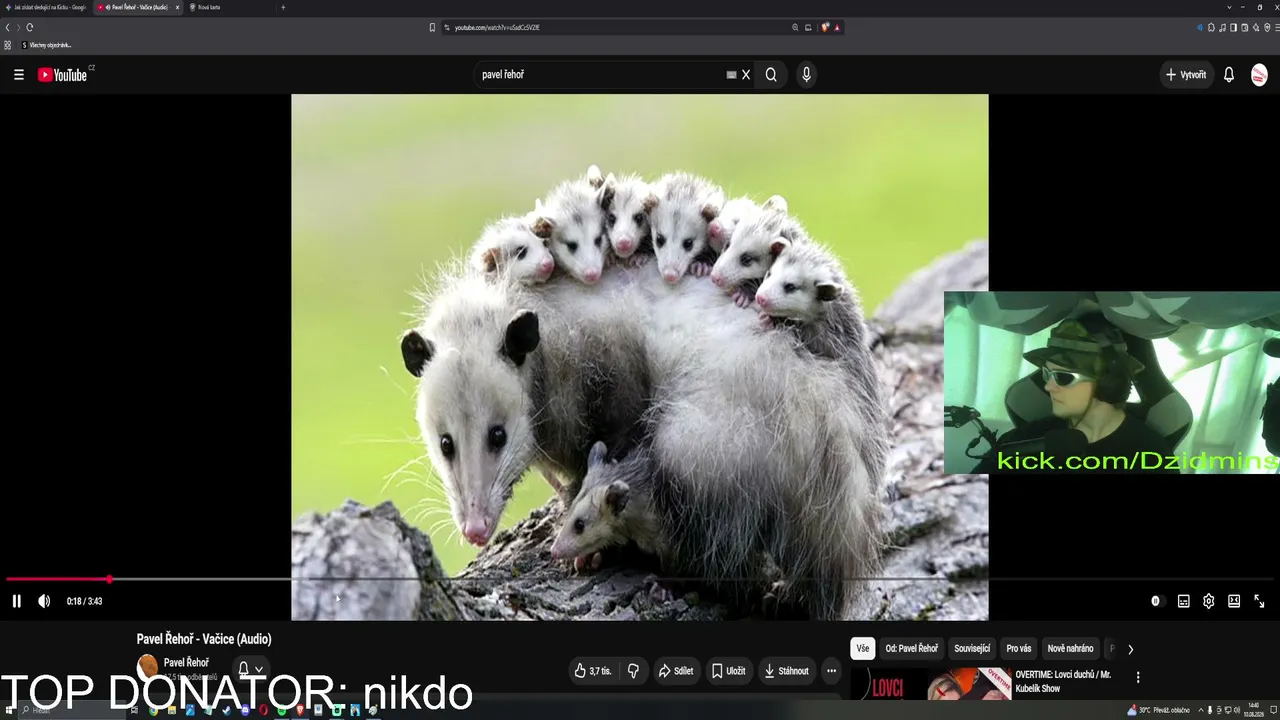The width and height of the screenshot is (1280, 720).
Task: Switch to theater mode
Action: (1234, 601)
